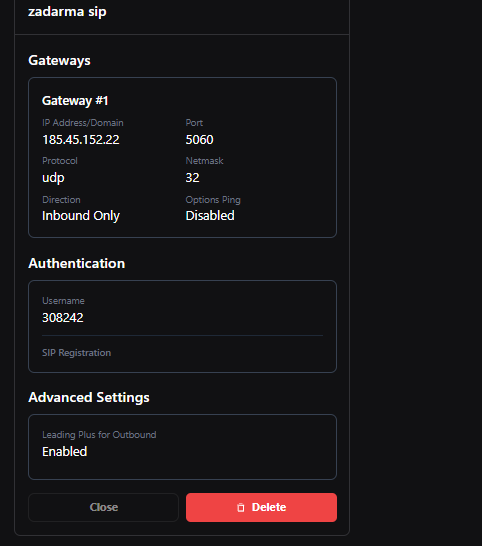Screen dimensions: 482x546
Task: Click the Inbound Only direction value
Action: point(81,216)
